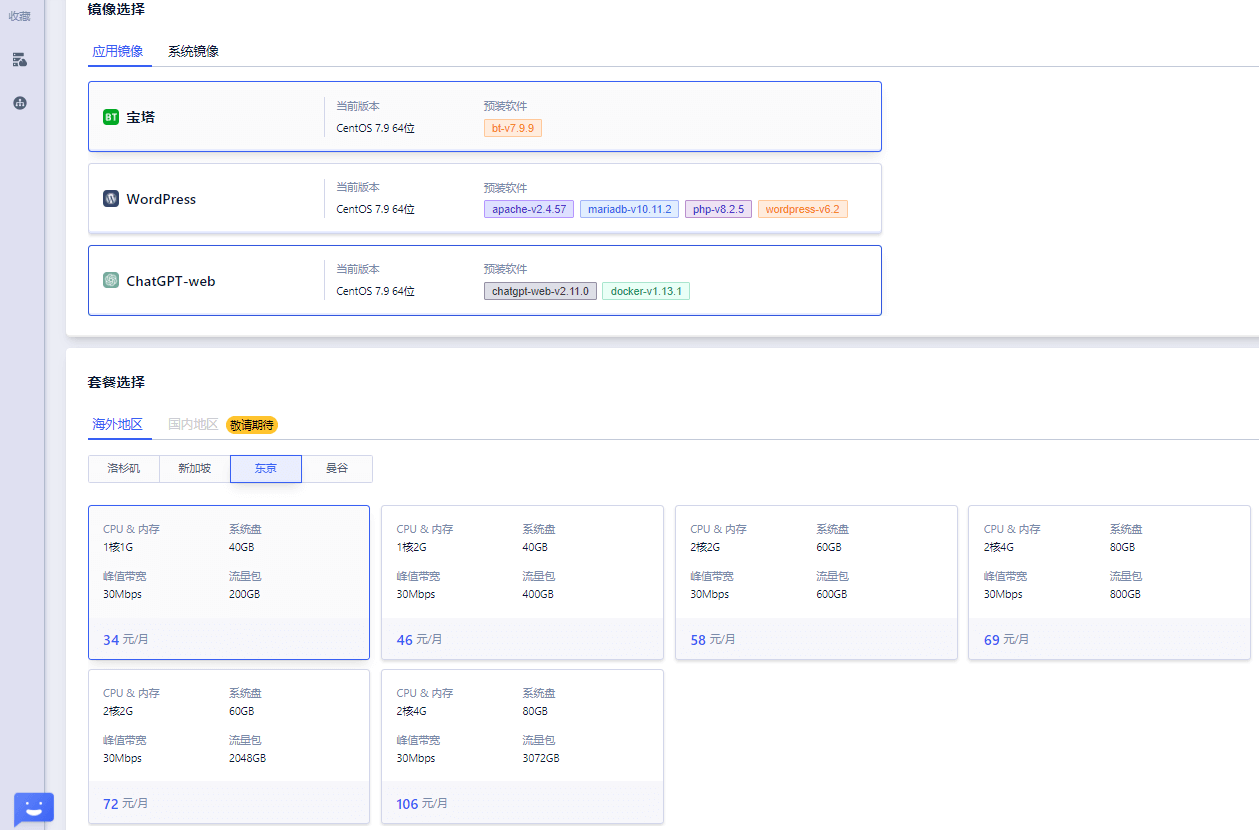Choose the 东京 region
This screenshot has height=830, width=1259.
click(x=266, y=468)
